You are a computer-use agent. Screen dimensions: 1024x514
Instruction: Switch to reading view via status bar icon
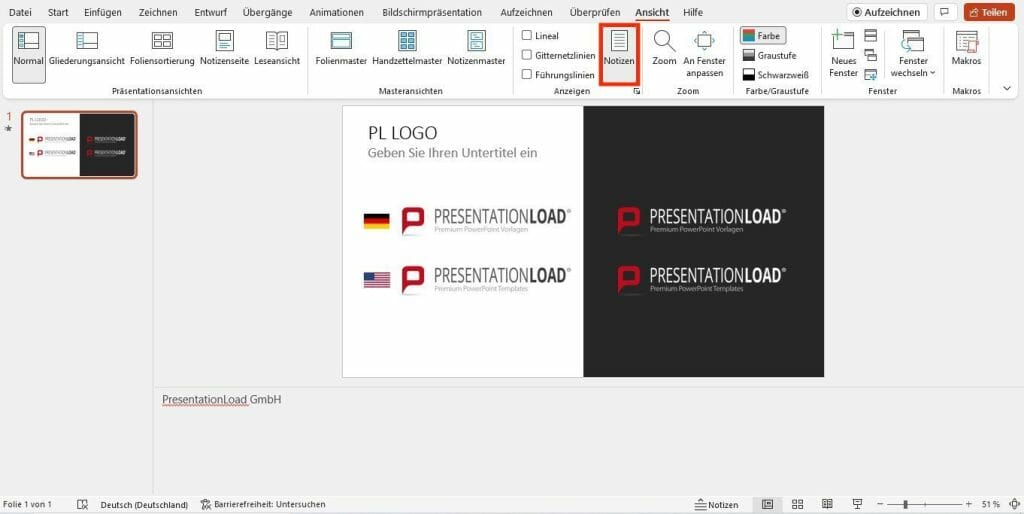click(x=827, y=504)
